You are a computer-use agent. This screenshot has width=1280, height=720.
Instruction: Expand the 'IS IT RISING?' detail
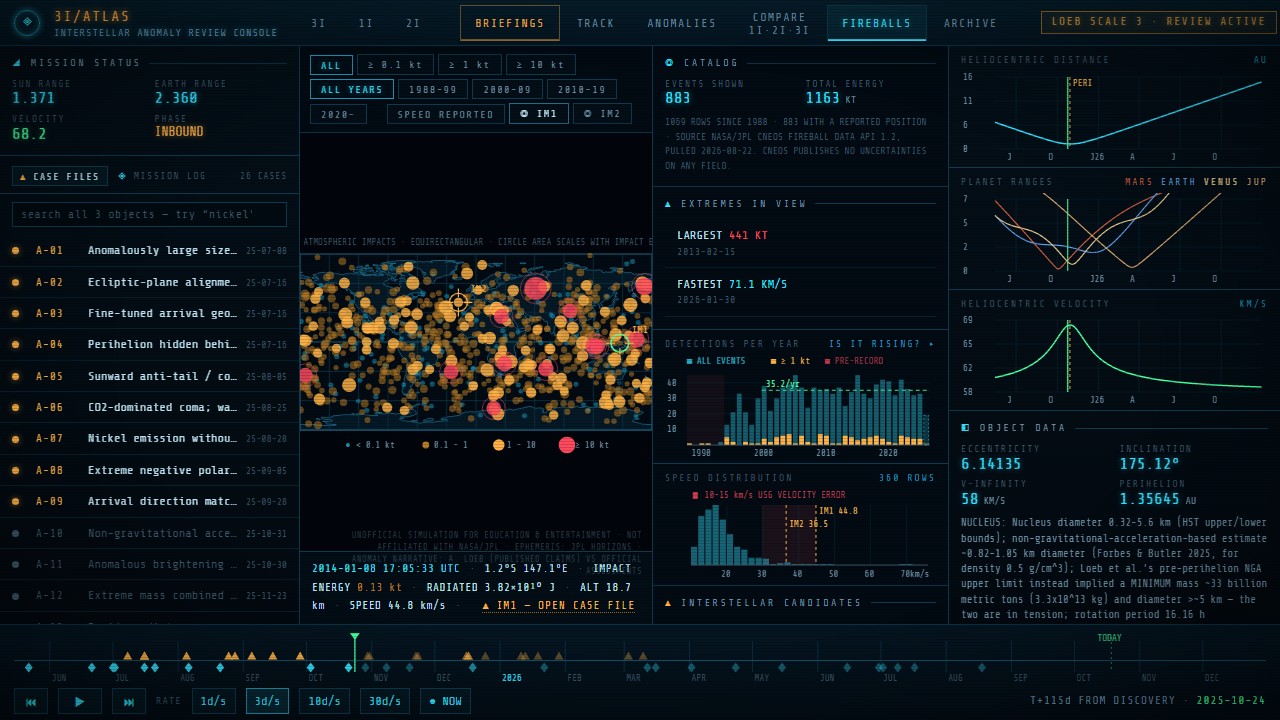(881, 344)
